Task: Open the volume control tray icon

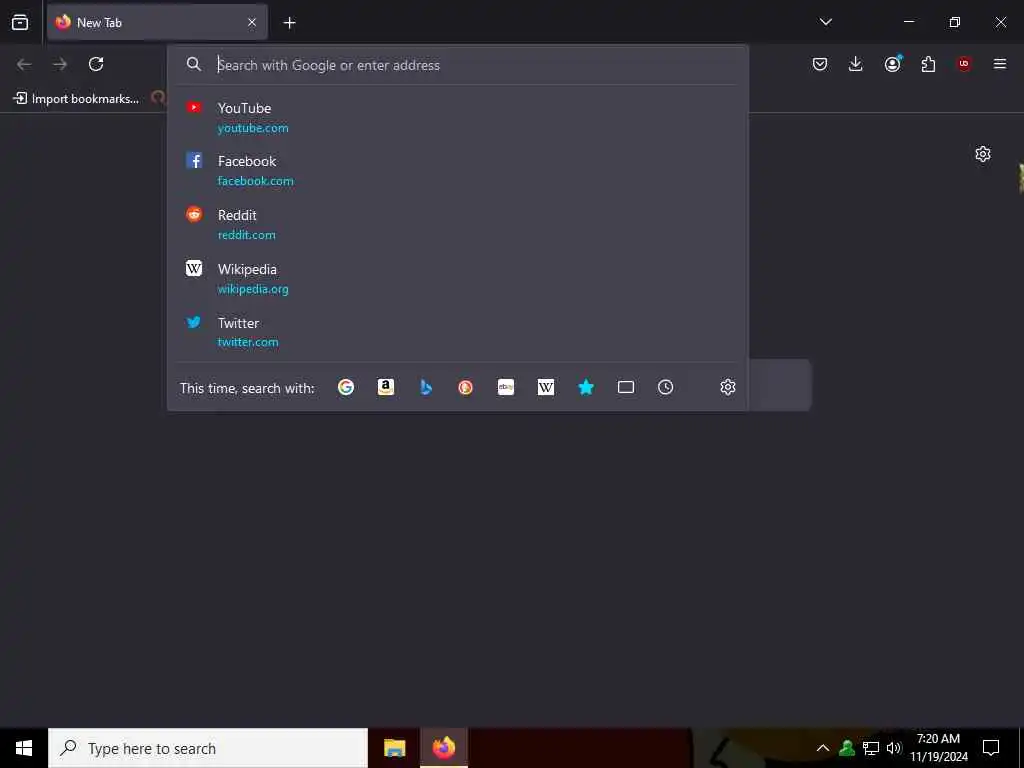Action: pyautogui.click(x=893, y=748)
